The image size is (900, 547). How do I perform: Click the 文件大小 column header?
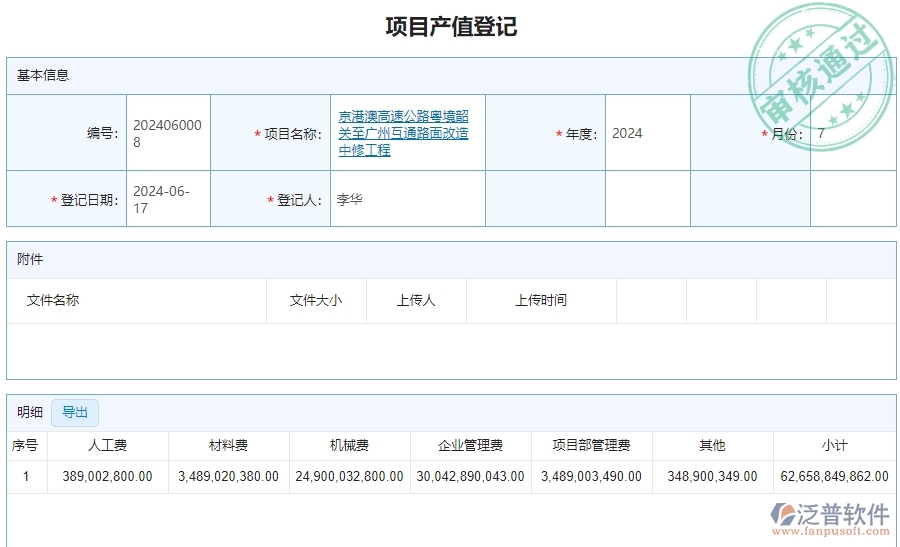coord(316,300)
